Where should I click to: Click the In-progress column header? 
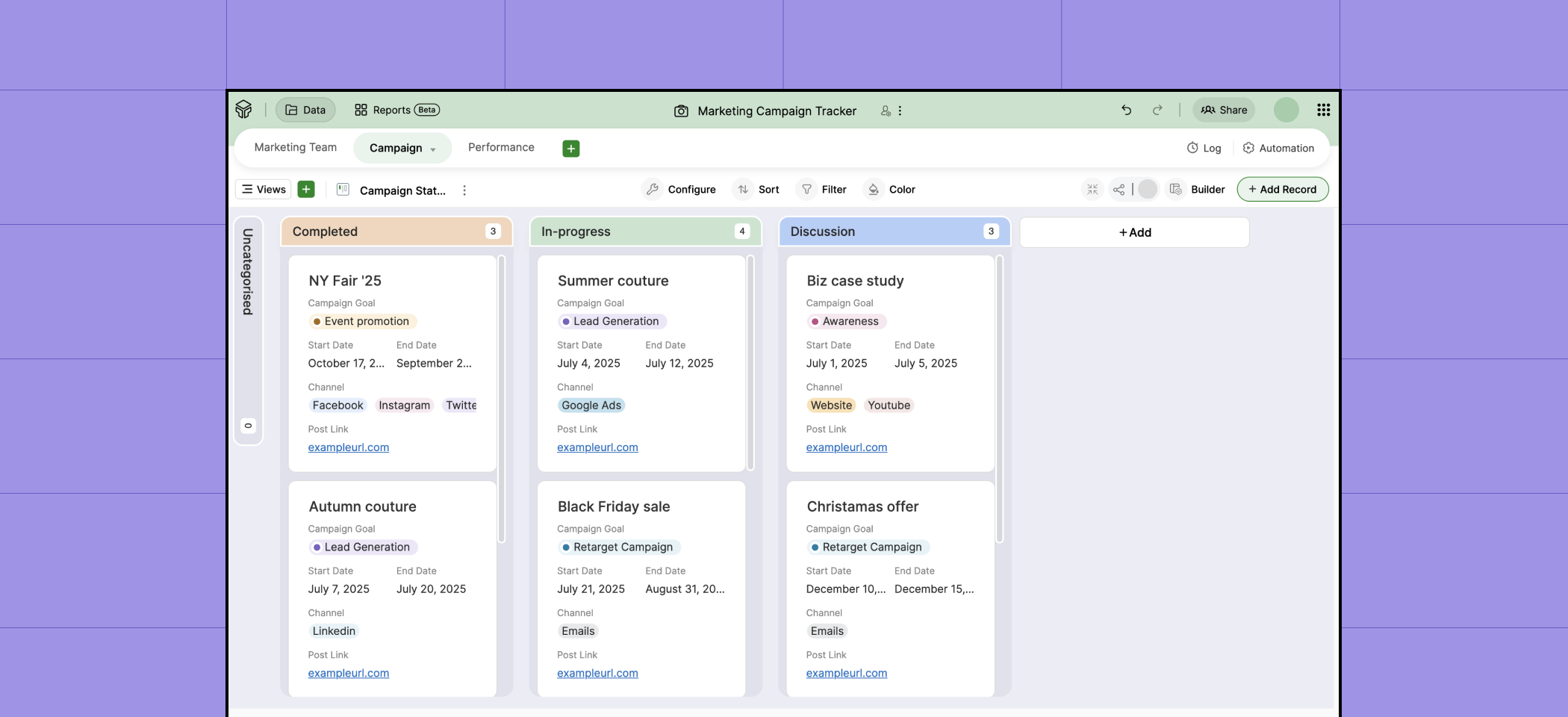[645, 232]
